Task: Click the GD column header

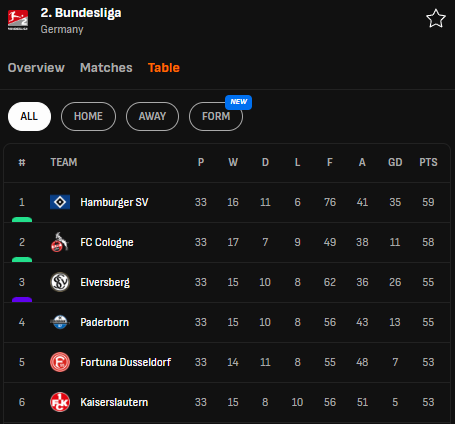Action: [395, 162]
